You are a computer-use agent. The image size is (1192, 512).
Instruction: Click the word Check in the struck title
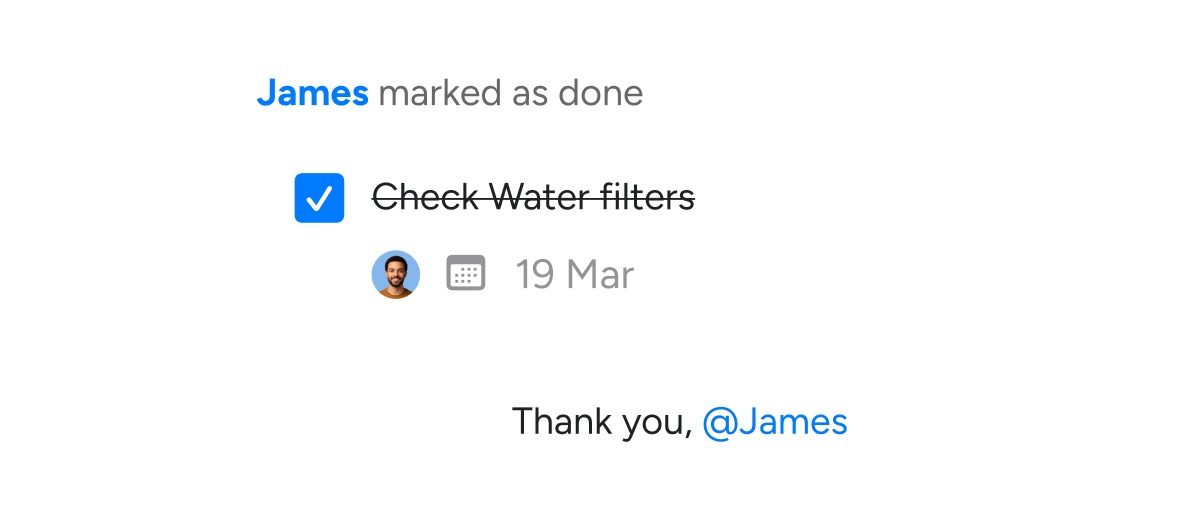[x=425, y=198]
